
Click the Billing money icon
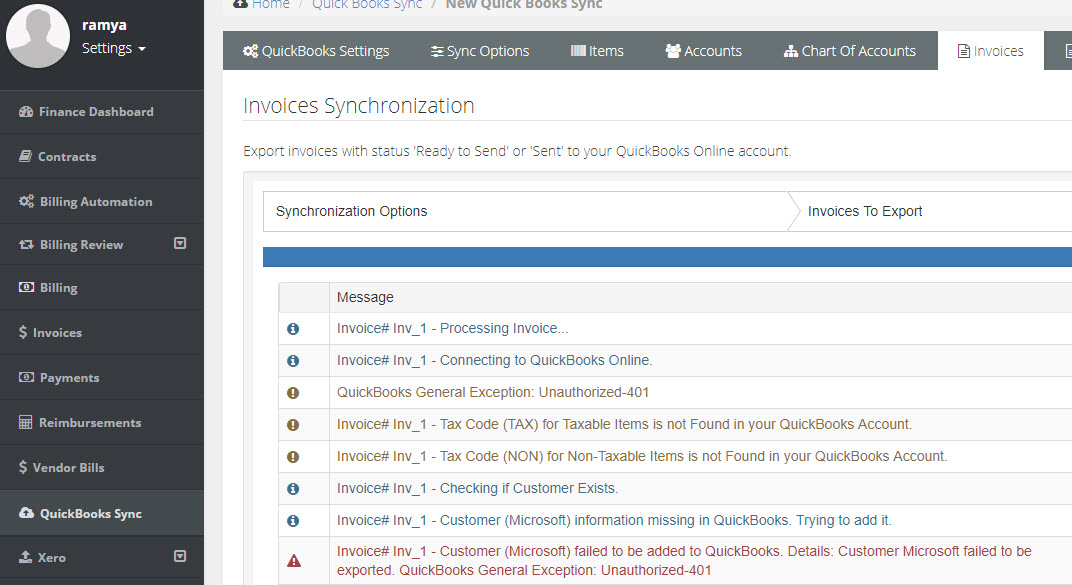point(27,288)
